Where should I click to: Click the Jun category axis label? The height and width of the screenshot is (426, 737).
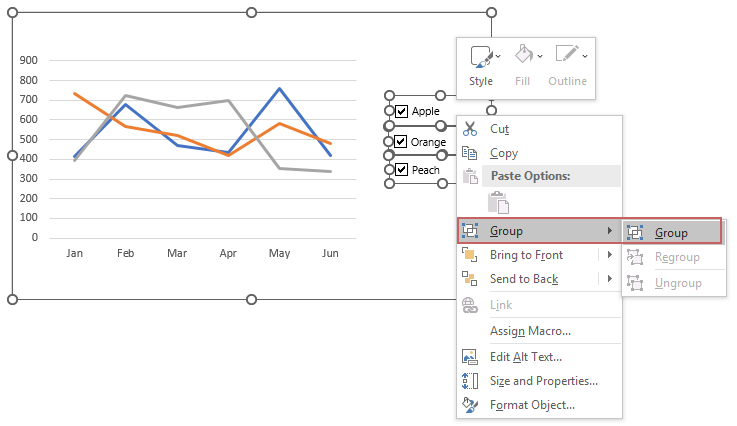pyautogui.click(x=330, y=253)
